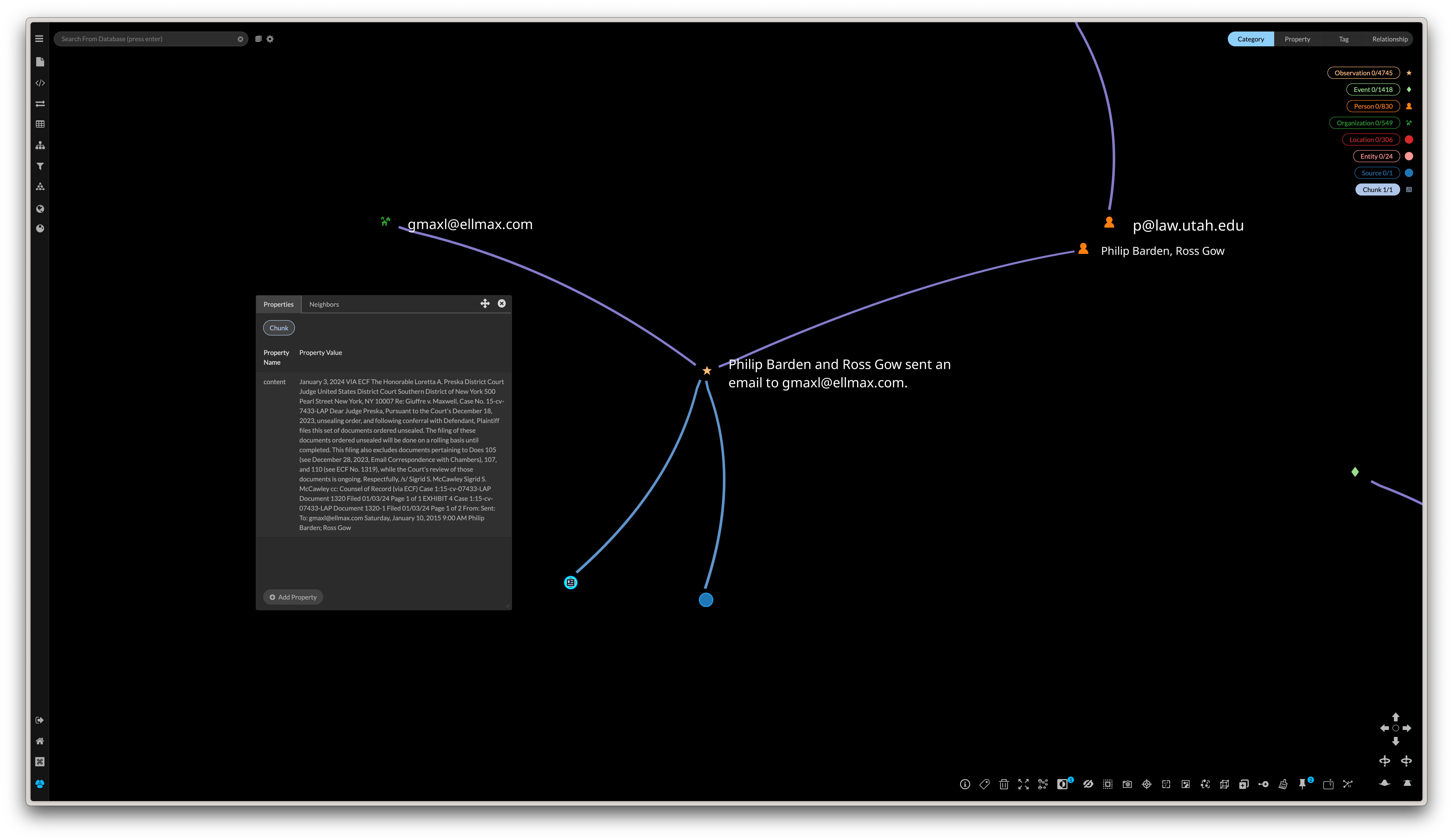Viewport: 1453px width, 840px height.
Task: Click the pin icon with badge 2
Action: 1302,784
